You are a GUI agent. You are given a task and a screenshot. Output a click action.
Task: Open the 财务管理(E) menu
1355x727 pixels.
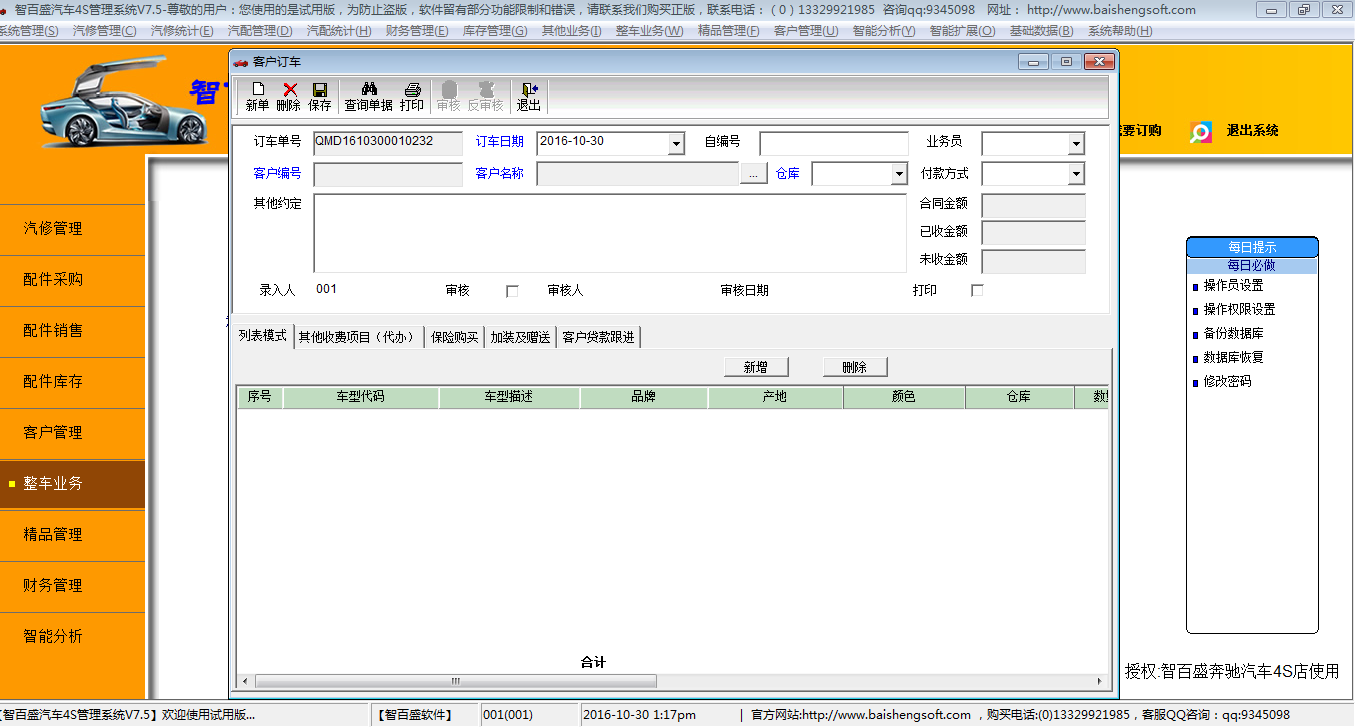[x=417, y=31]
